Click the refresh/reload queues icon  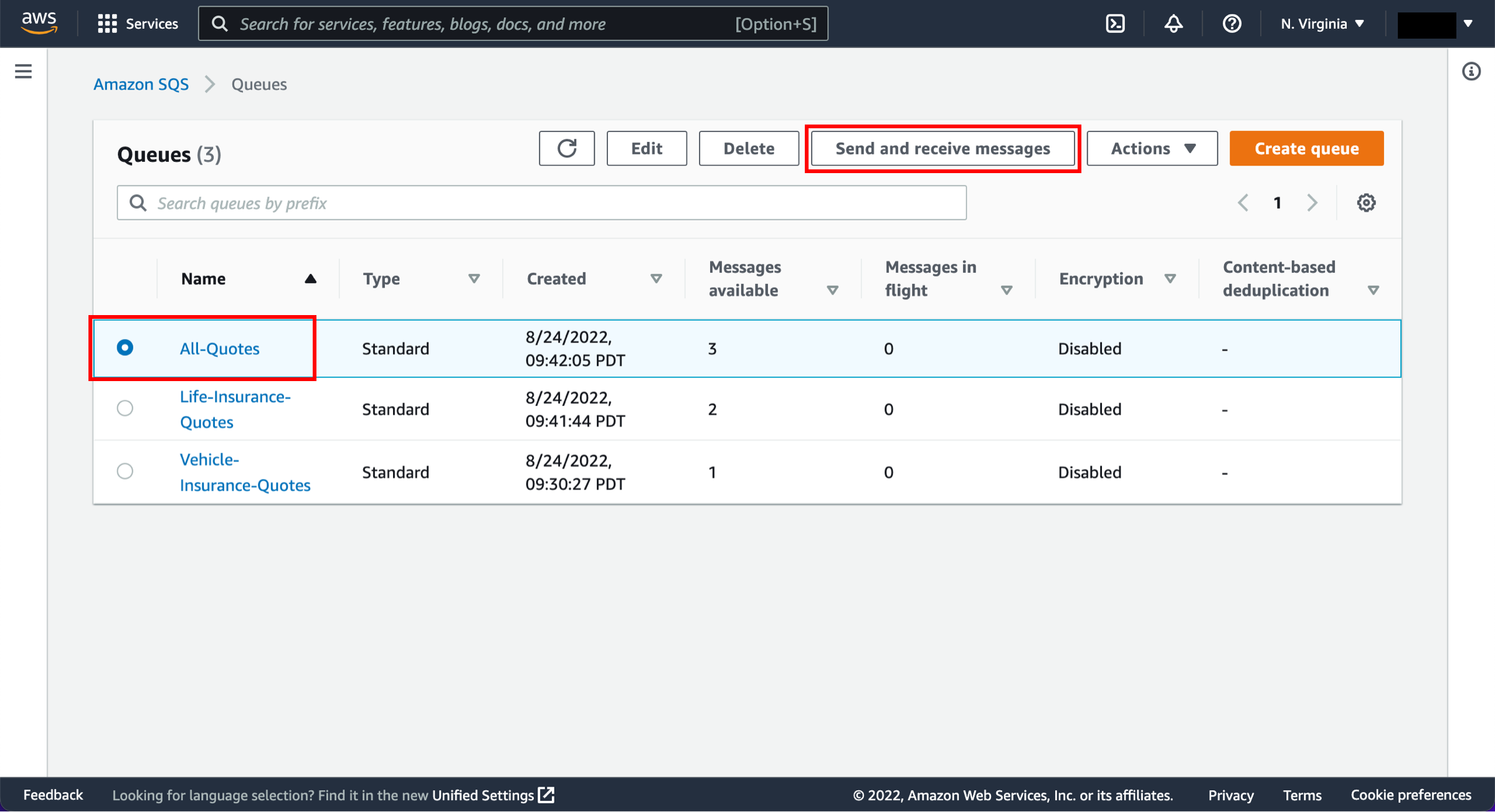tap(566, 148)
